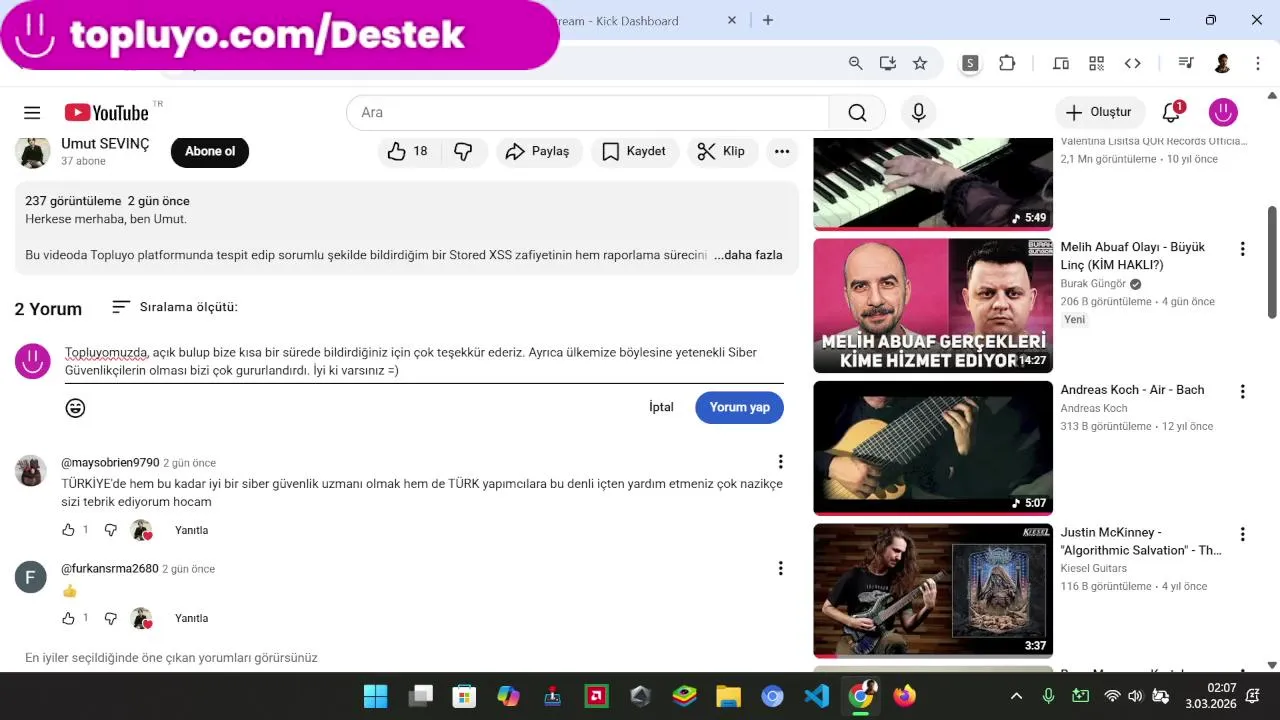1280x720 pixels.
Task: Switch to Kick Dashboard tab
Action: tap(640, 20)
